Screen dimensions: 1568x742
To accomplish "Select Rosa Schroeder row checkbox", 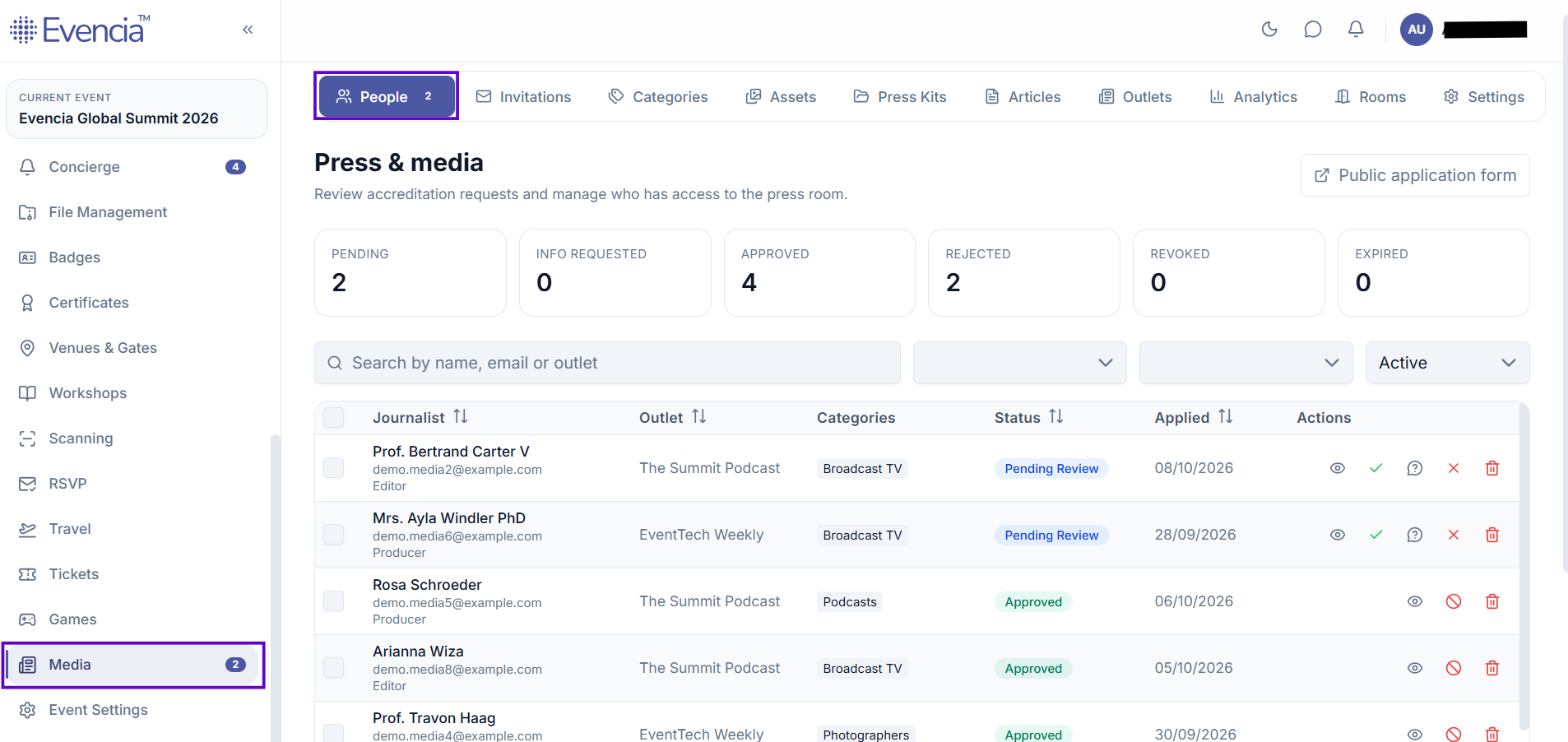I will [x=334, y=601].
